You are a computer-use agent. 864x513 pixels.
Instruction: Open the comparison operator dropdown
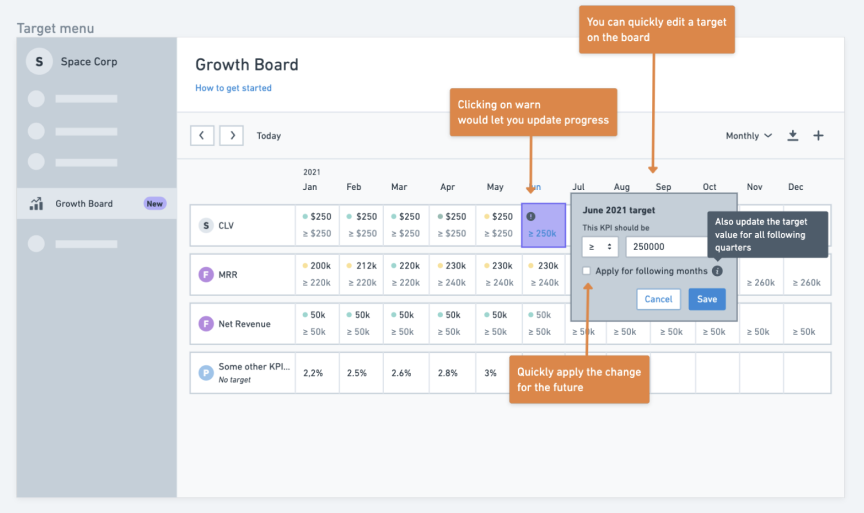pos(600,247)
